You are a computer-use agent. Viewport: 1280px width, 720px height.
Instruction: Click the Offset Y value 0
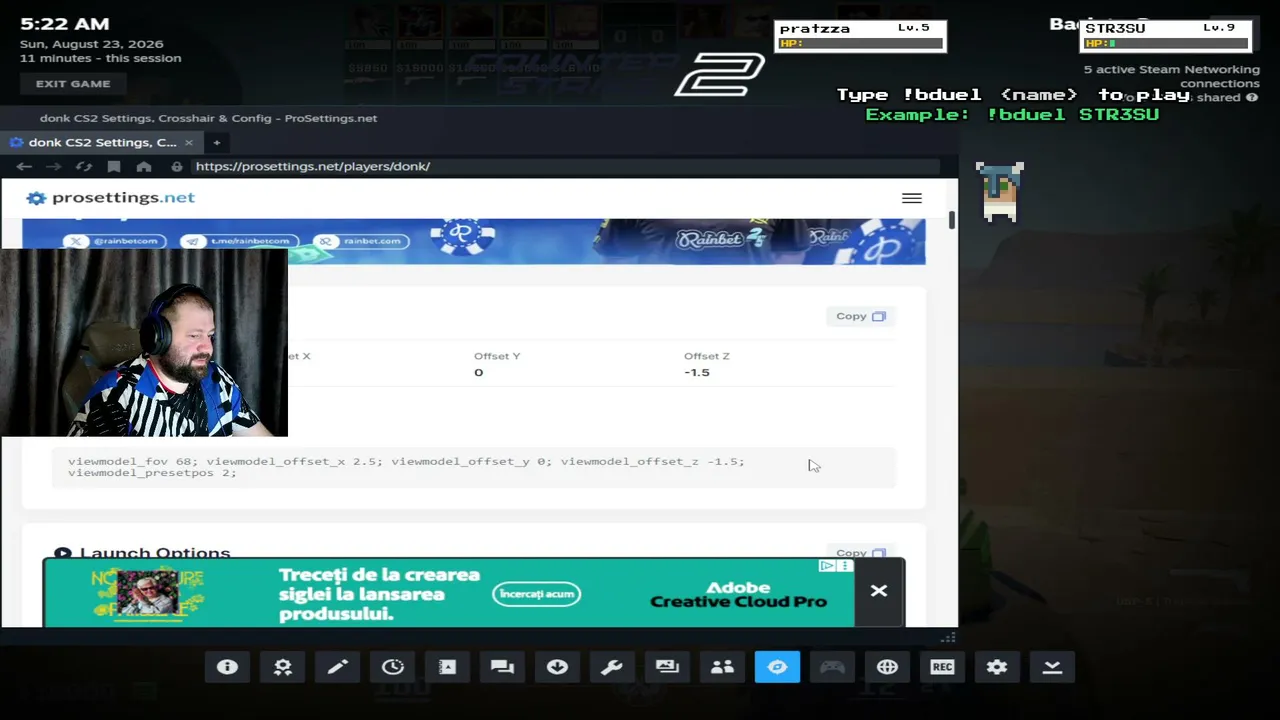pos(478,372)
